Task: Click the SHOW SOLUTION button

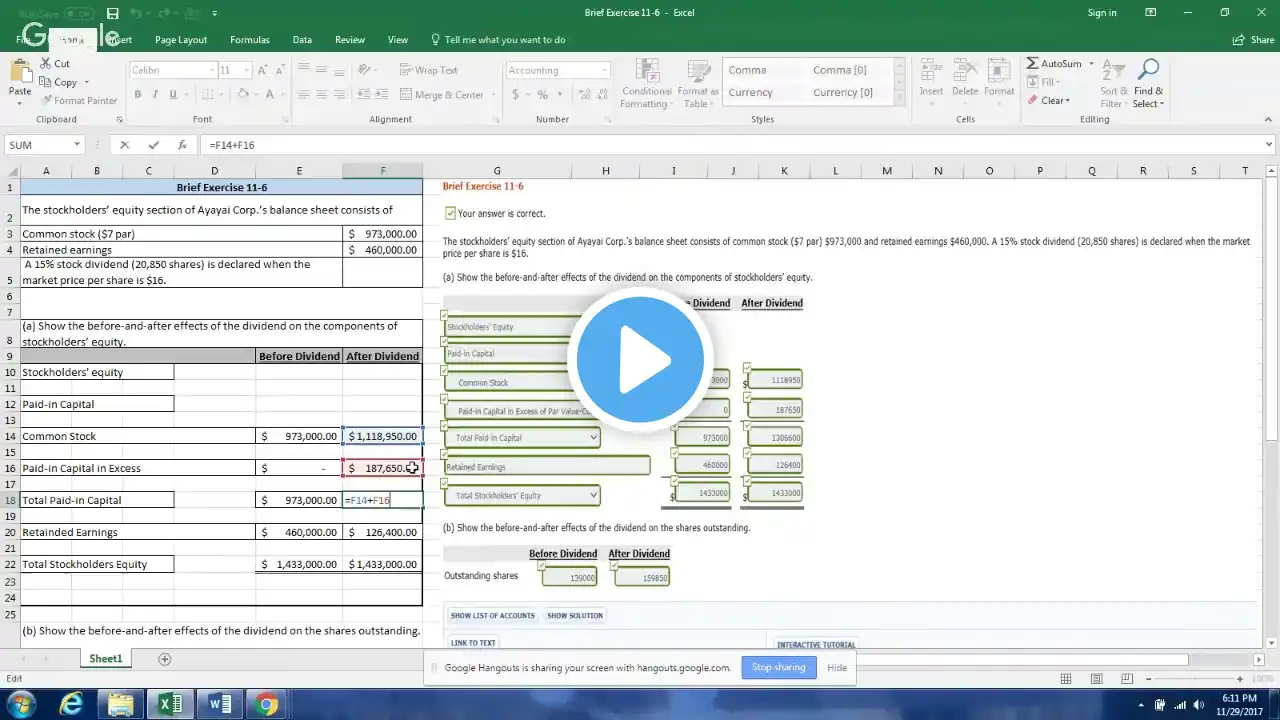Action: pyautogui.click(x=575, y=616)
